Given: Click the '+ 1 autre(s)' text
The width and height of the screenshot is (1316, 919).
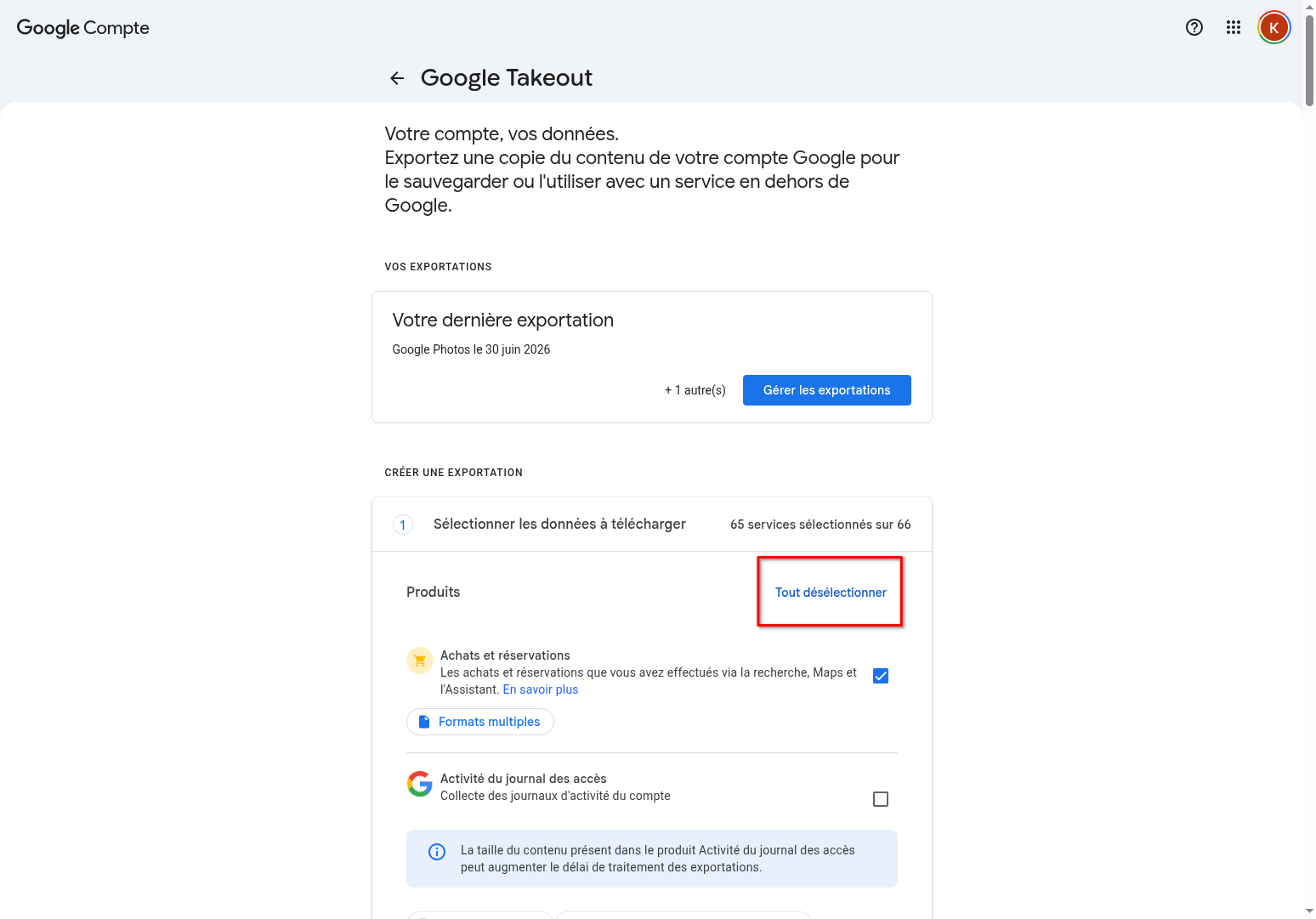Looking at the screenshot, I should tap(695, 390).
